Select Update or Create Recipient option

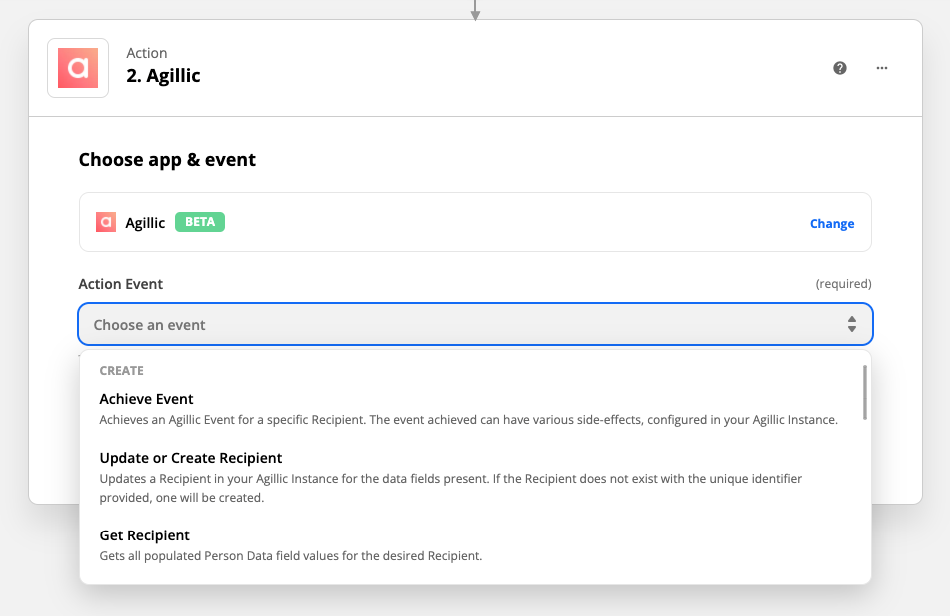(475, 477)
